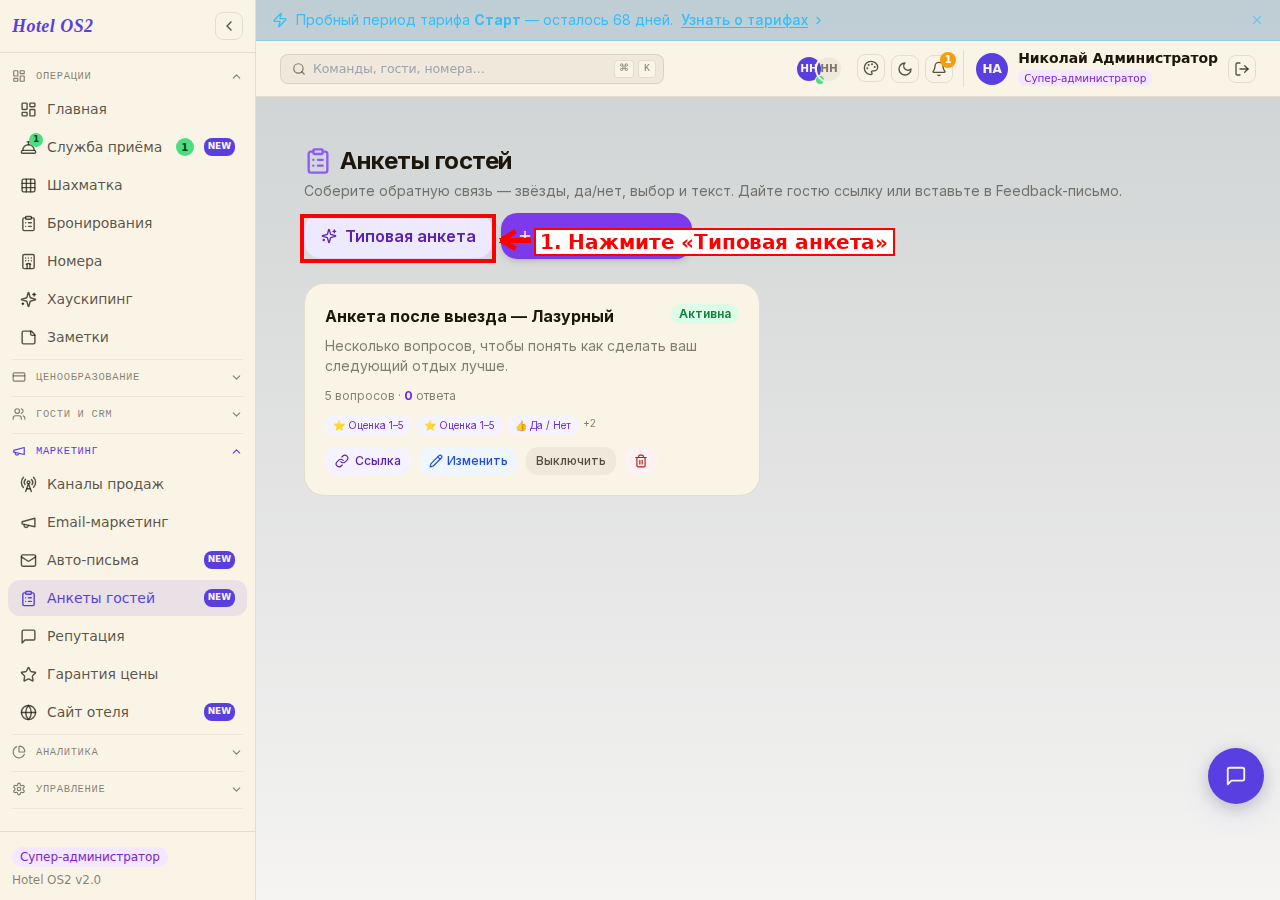Click the HA user avatar

pyautogui.click(x=992, y=68)
